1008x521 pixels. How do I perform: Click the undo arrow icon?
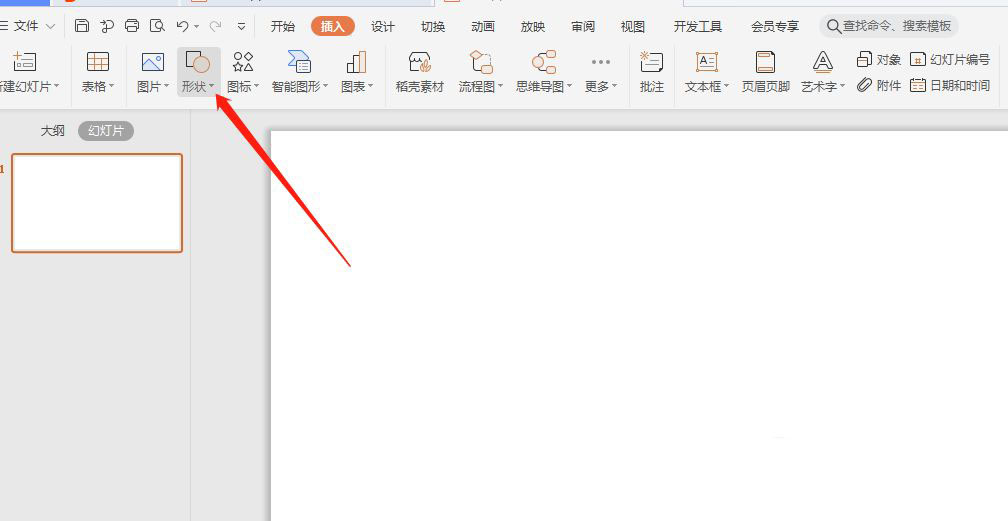(183, 26)
